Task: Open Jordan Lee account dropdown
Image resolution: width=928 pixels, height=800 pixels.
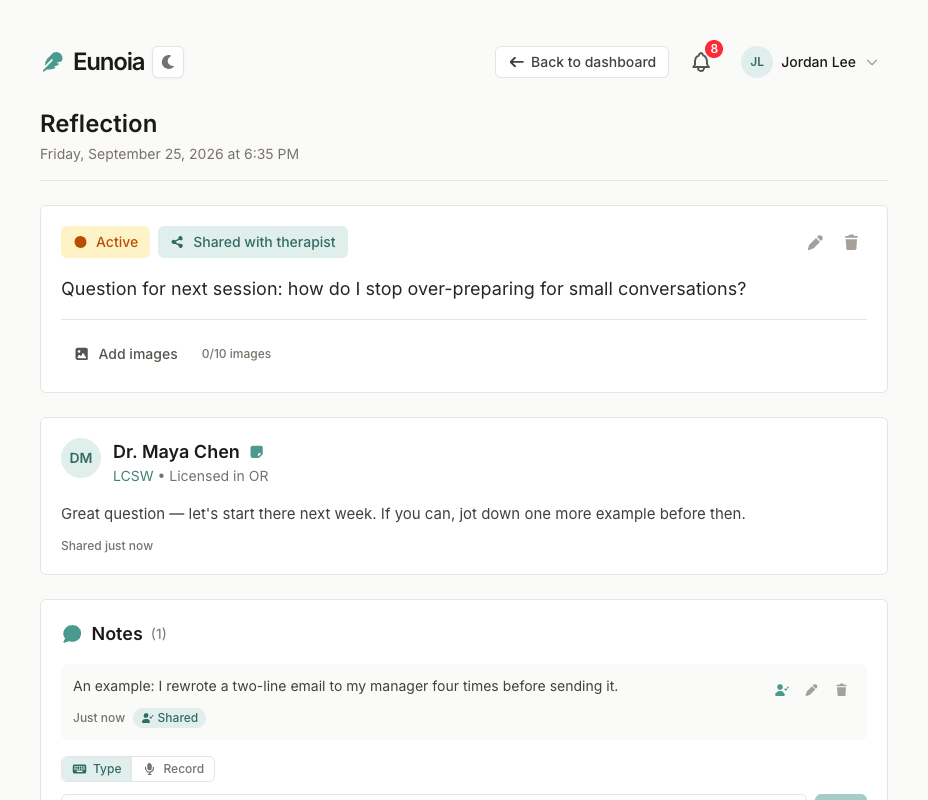Action: pos(809,62)
